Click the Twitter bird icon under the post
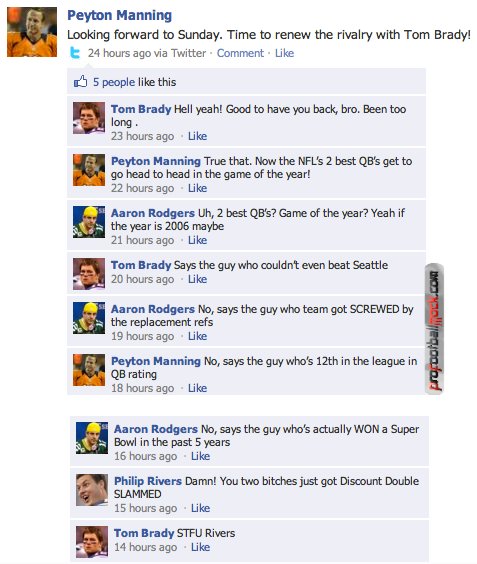 pos(75,53)
